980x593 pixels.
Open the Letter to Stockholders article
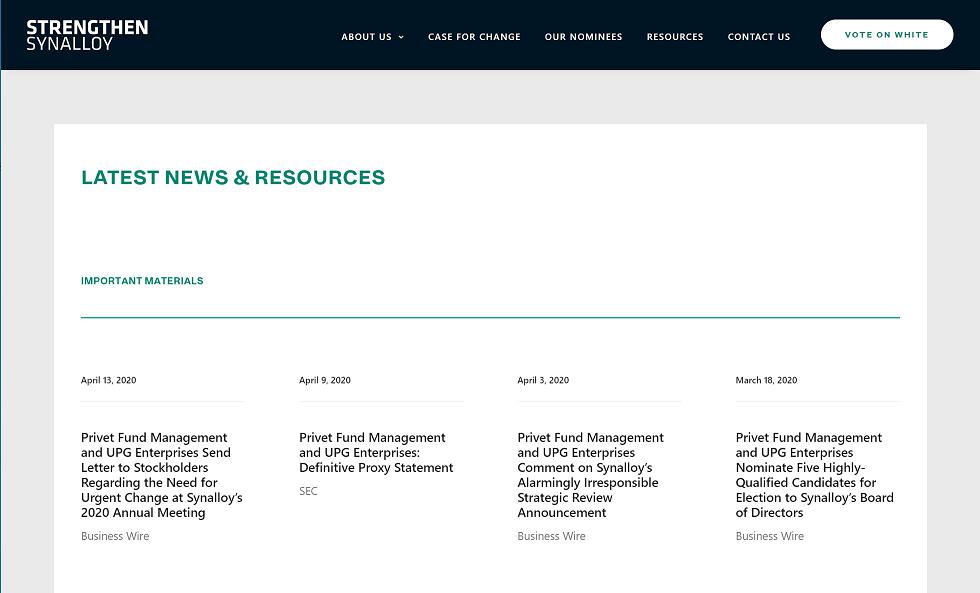[x=161, y=475]
